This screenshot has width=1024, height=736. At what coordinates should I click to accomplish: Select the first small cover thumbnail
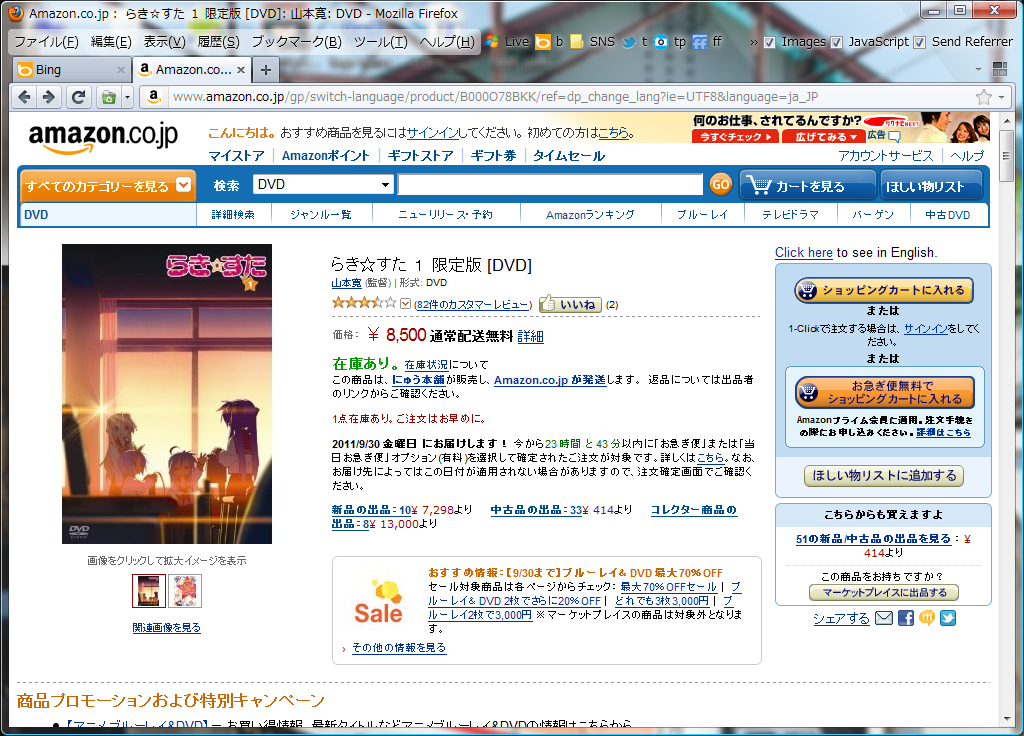coord(149,590)
